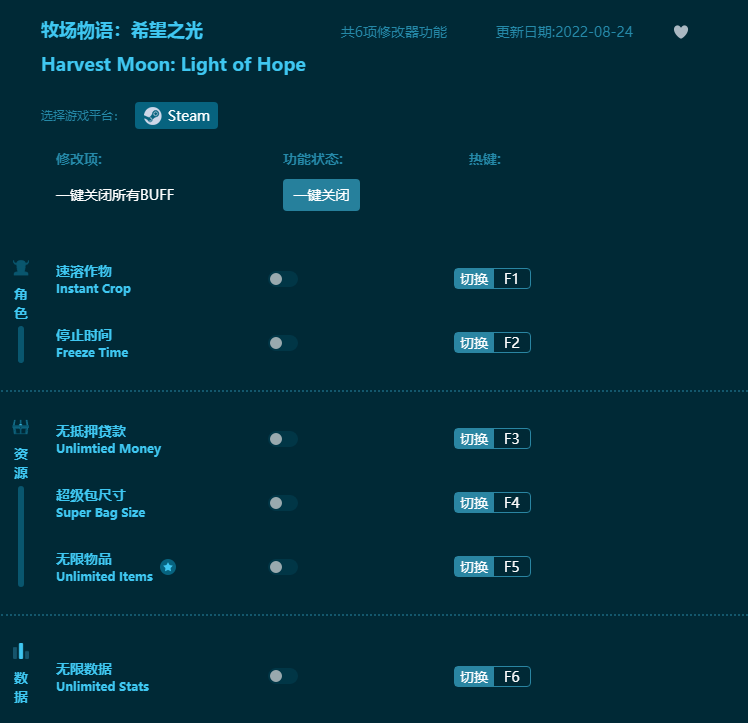Viewport: 748px width, 723px height.
Task: Click the 切换 button for F2 hotkey
Action: point(474,342)
